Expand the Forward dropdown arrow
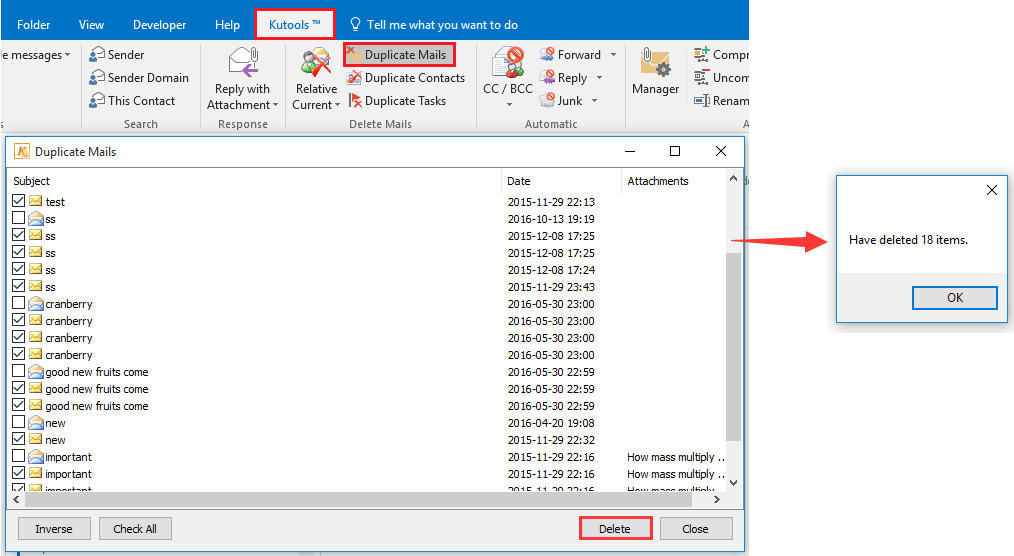Viewport: 1014px width, 556px height. coord(614,55)
